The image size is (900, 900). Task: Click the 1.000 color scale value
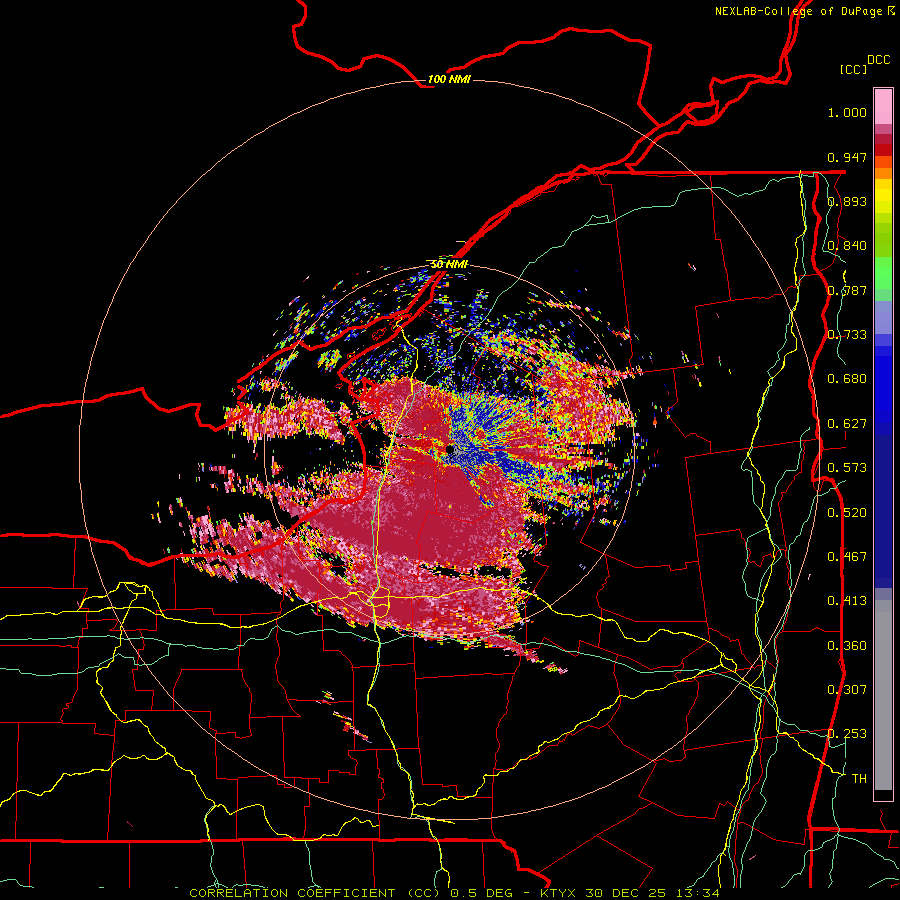pyautogui.click(x=847, y=112)
